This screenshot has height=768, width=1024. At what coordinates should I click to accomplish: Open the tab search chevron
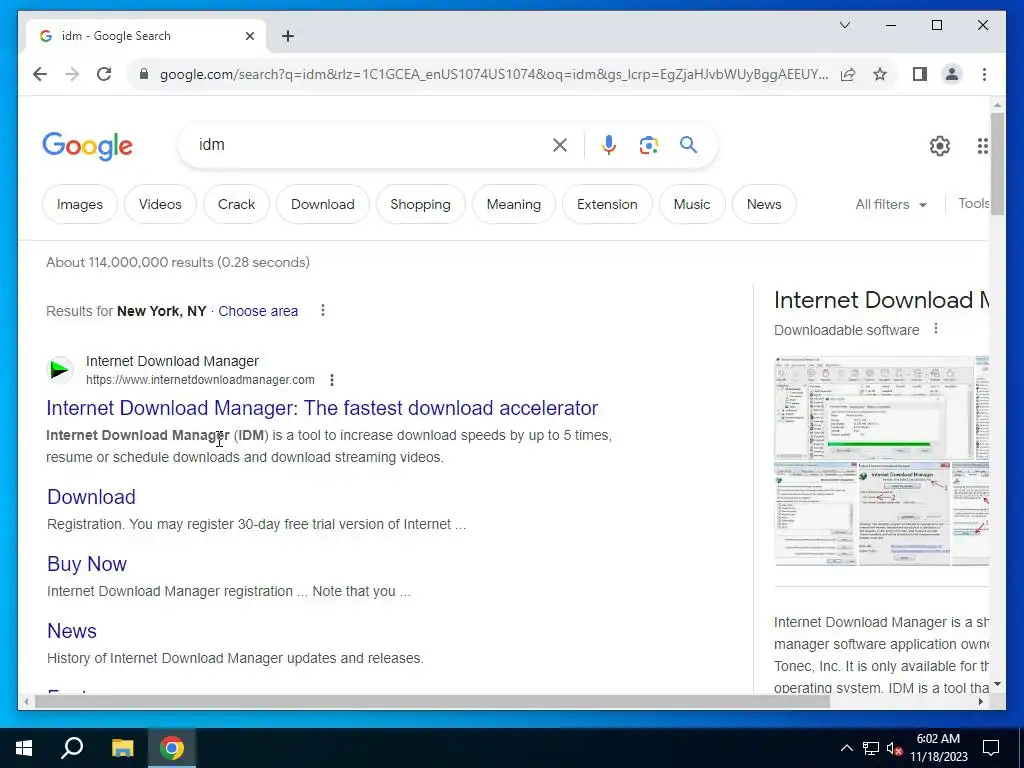tap(844, 25)
